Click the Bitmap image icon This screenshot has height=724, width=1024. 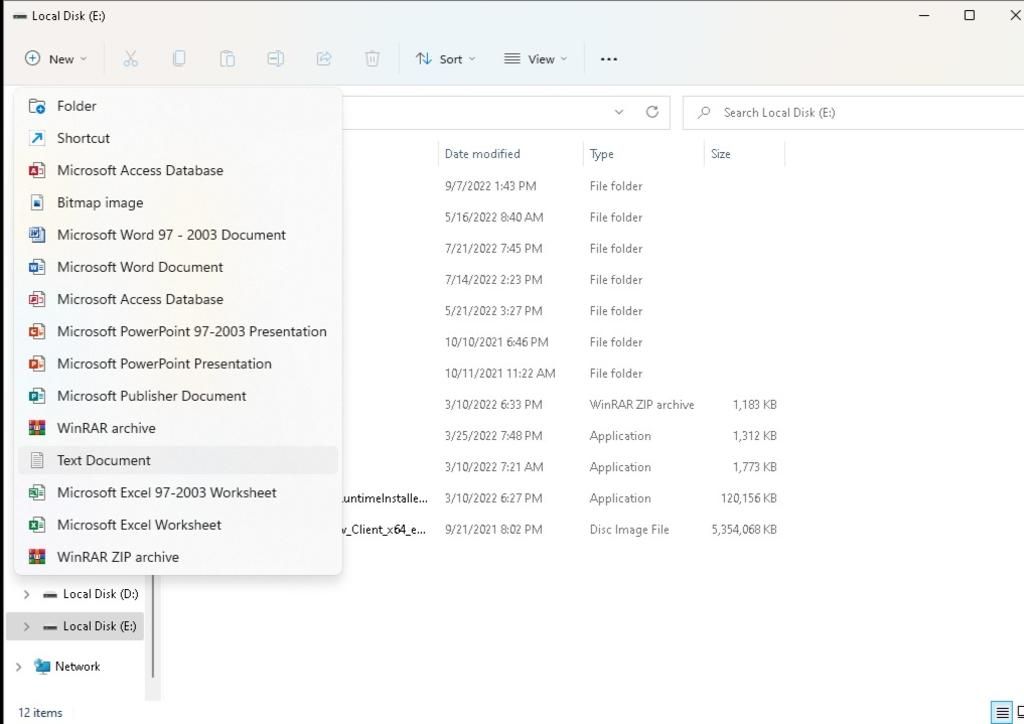(x=37, y=202)
